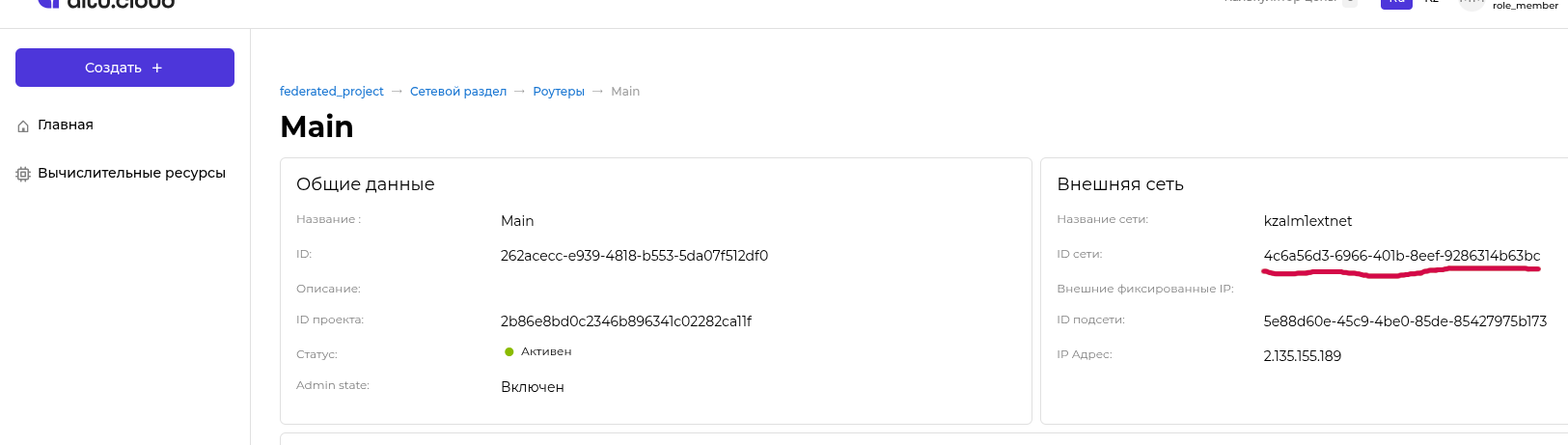Click the chip icon for Вычислительные ресурсы

tap(23, 175)
